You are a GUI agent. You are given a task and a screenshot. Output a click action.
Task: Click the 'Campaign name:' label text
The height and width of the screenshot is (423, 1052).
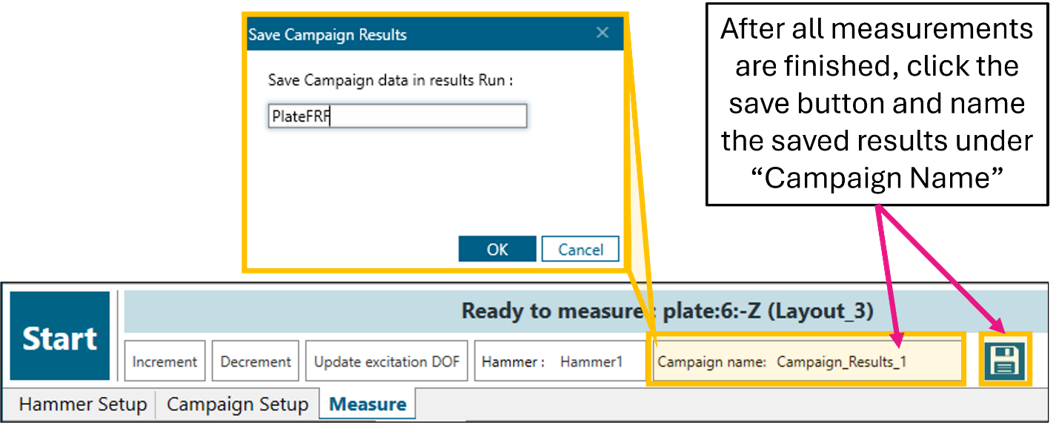pos(711,361)
